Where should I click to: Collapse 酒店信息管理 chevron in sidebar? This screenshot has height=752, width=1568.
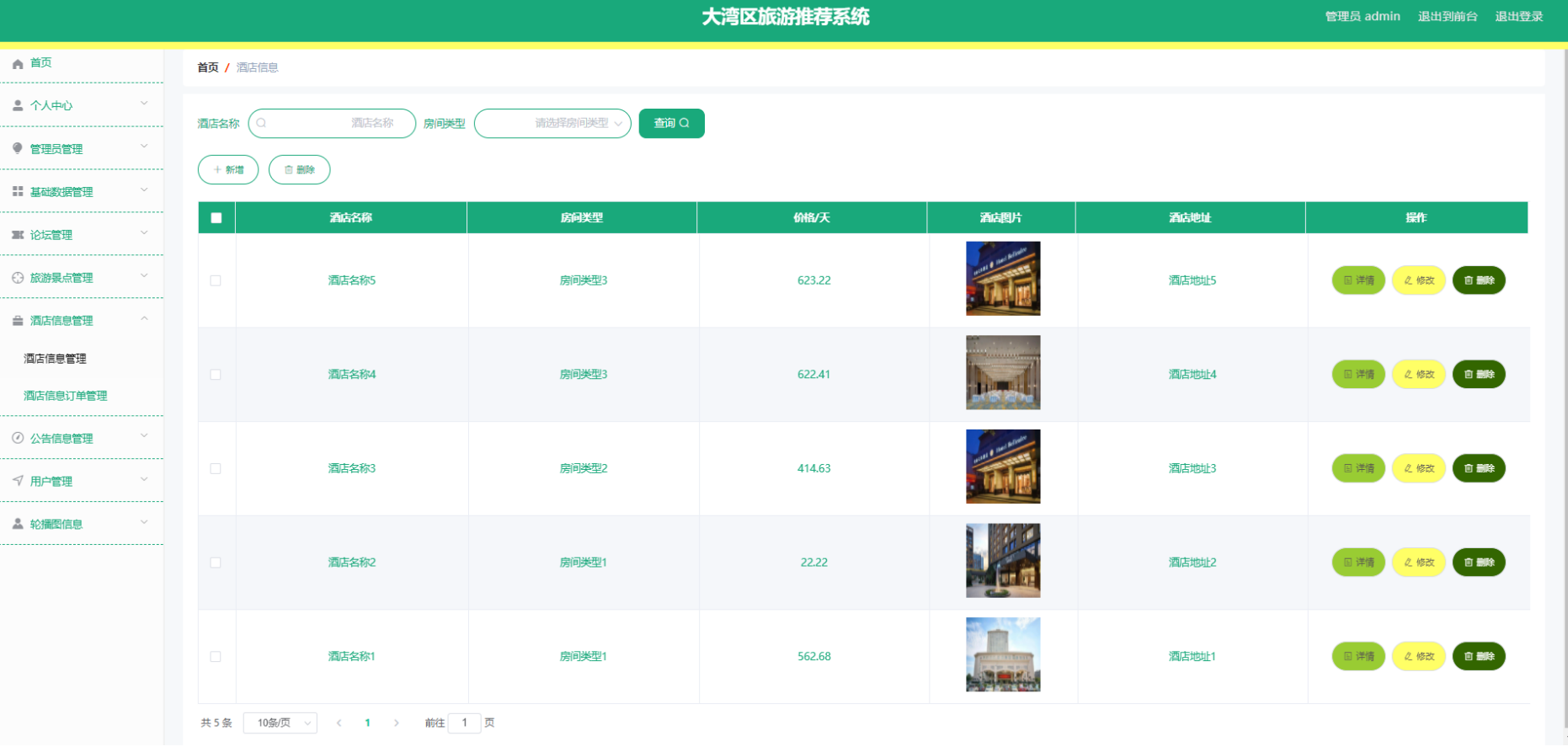point(144,318)
